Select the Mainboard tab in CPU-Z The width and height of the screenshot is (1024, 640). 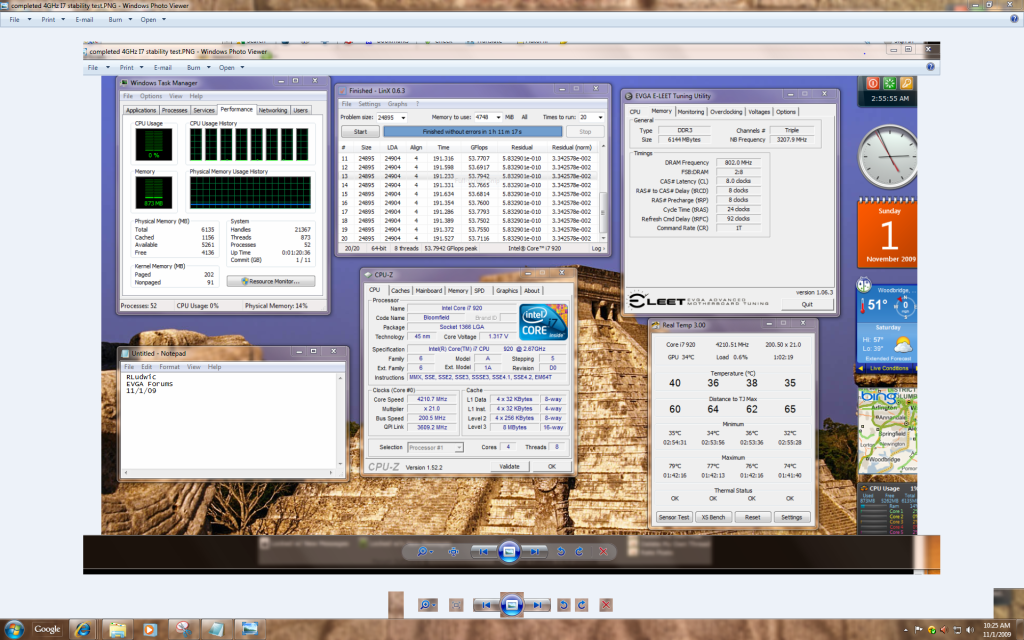tap(429, 290)
